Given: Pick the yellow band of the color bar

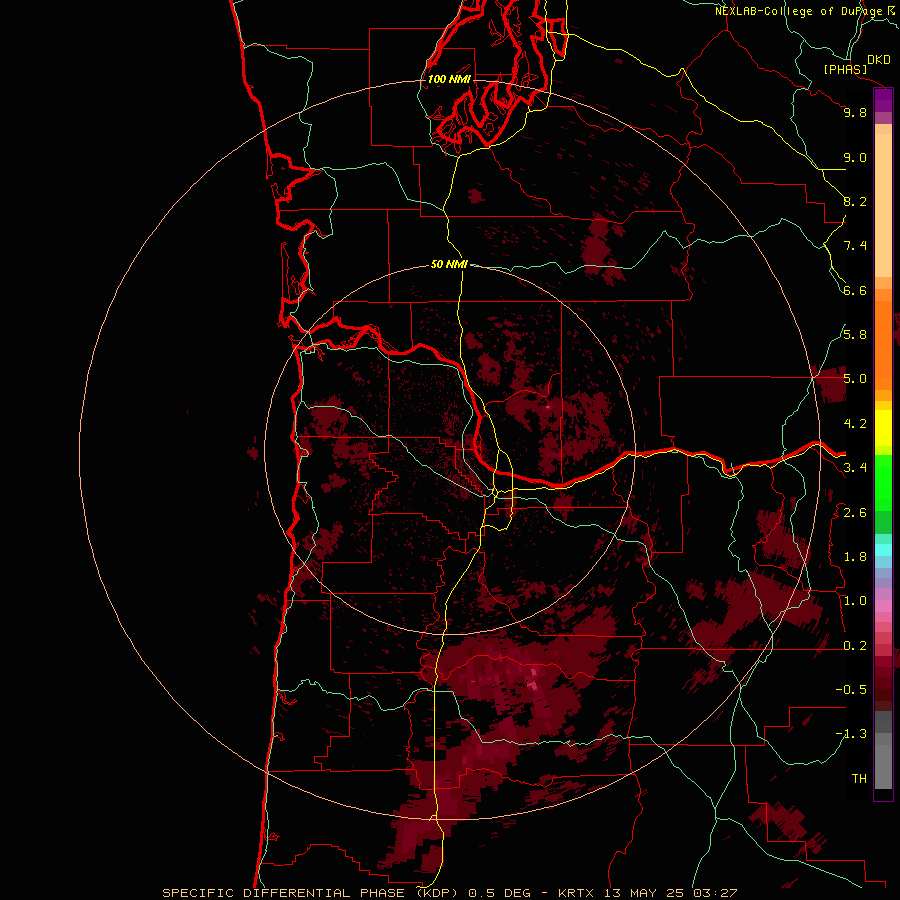Looking at the screenshot, I should click(x=883, y=428).
